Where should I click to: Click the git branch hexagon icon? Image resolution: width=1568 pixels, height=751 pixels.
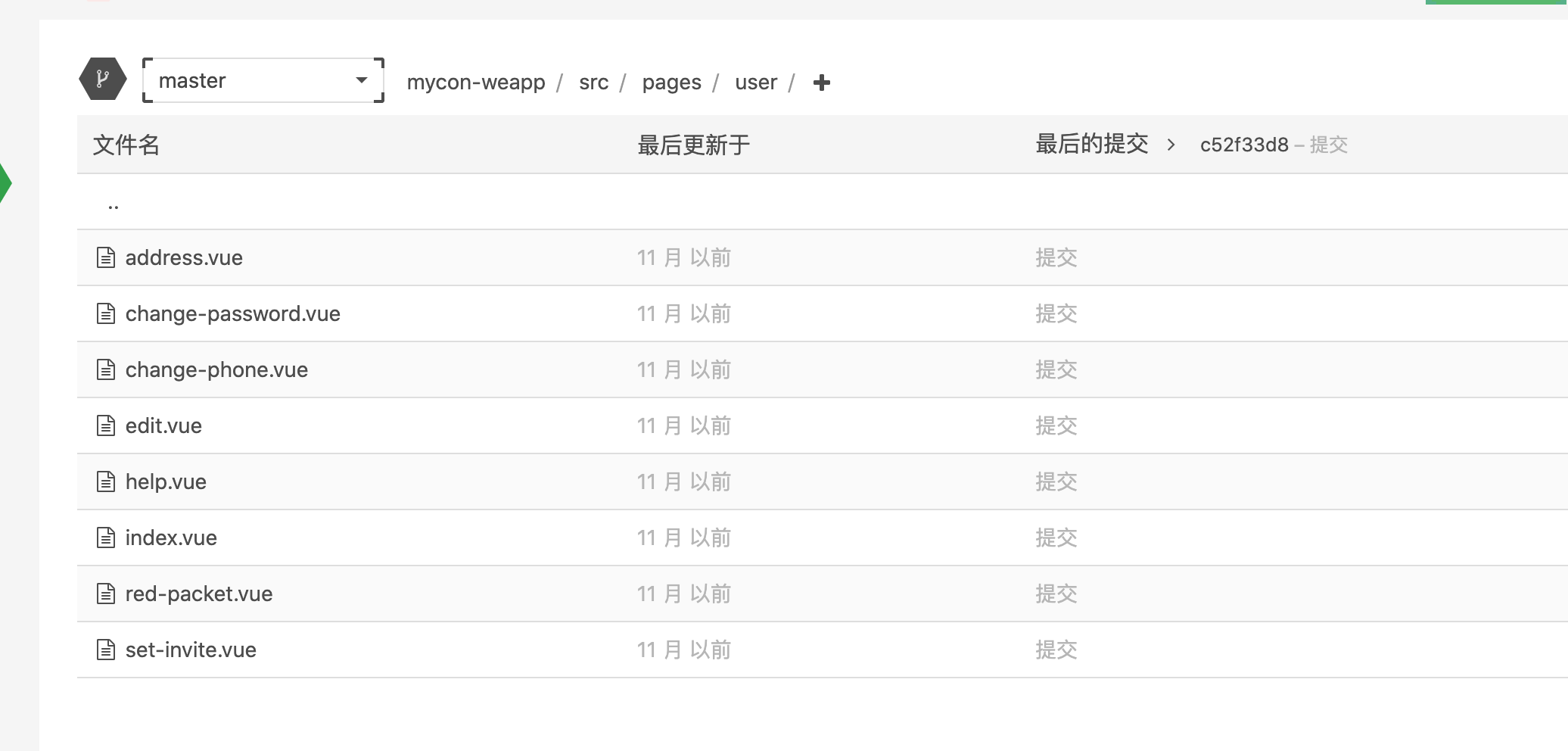[x=102, y=79]
